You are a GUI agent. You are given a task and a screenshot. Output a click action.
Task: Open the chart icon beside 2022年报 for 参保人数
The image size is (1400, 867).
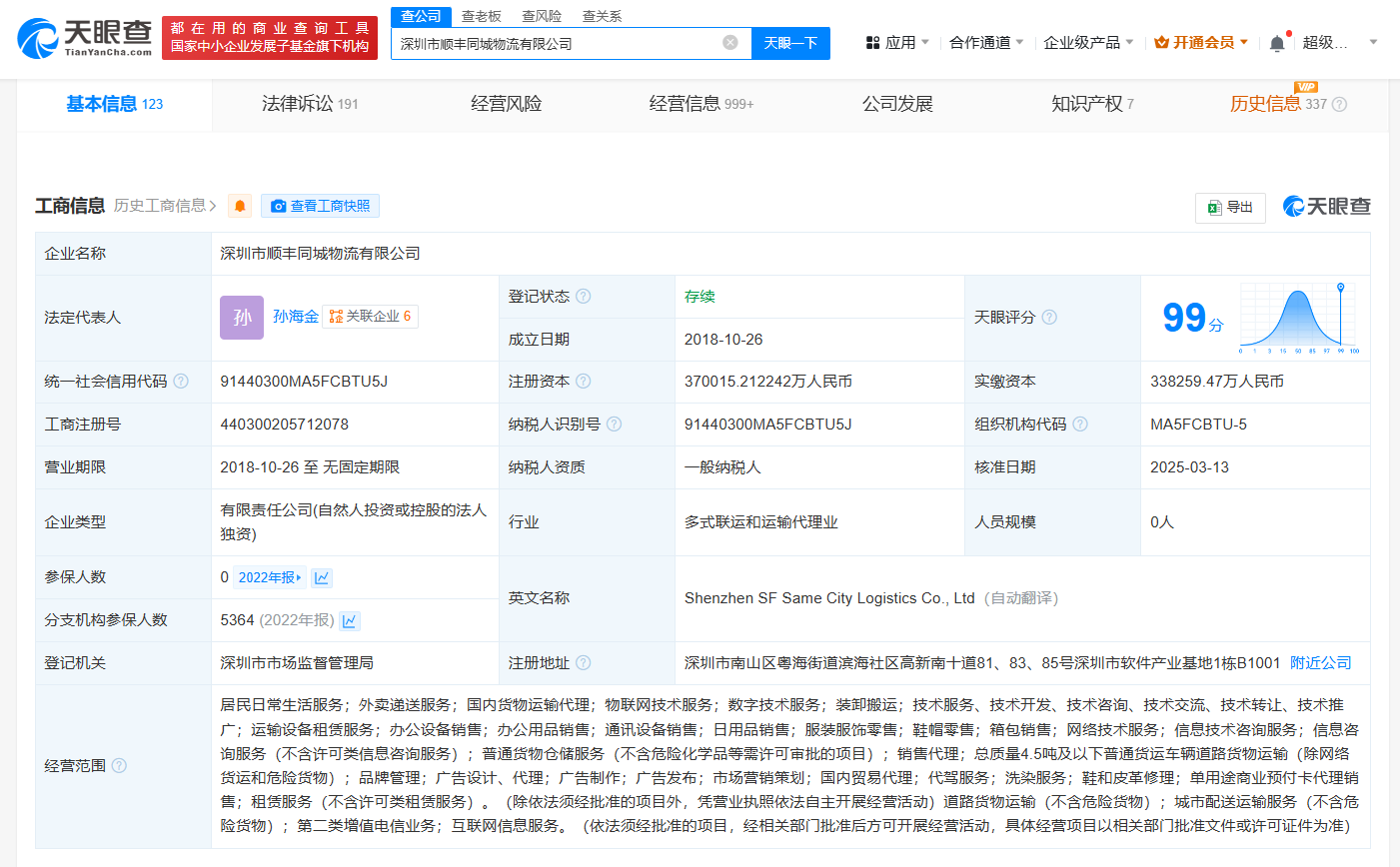(322, 577)
